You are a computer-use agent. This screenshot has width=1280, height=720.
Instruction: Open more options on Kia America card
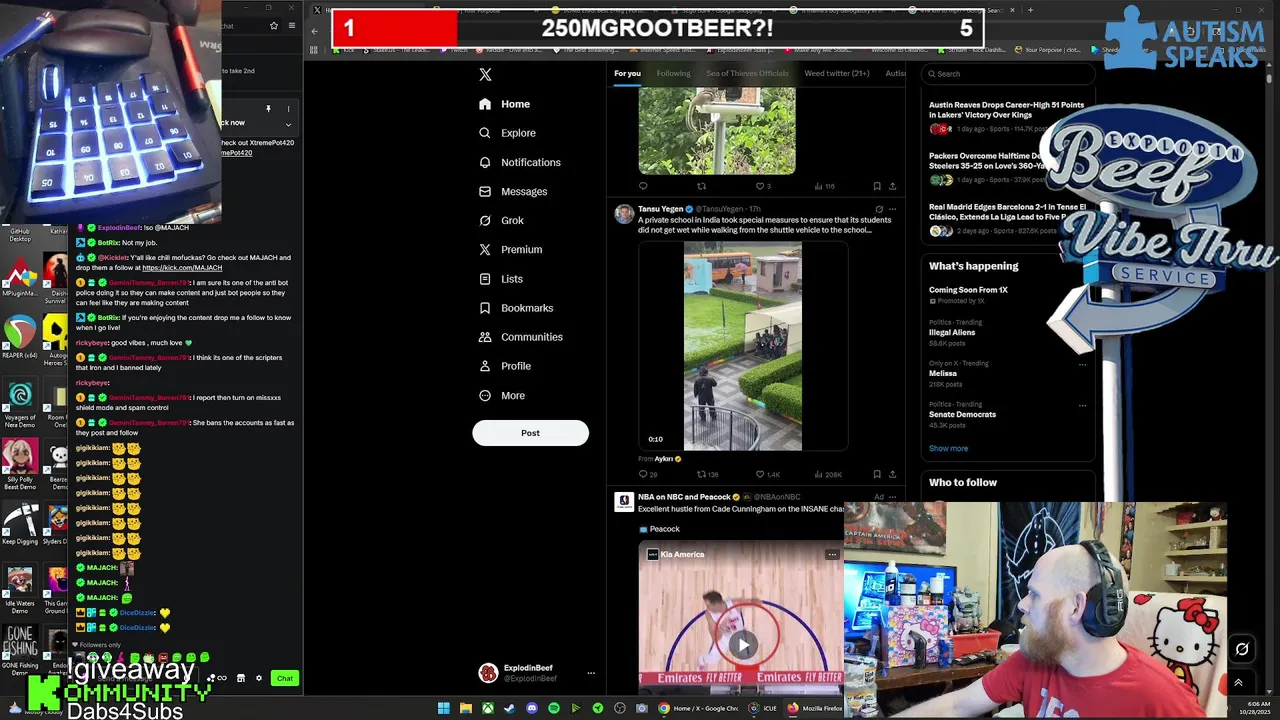832,554
